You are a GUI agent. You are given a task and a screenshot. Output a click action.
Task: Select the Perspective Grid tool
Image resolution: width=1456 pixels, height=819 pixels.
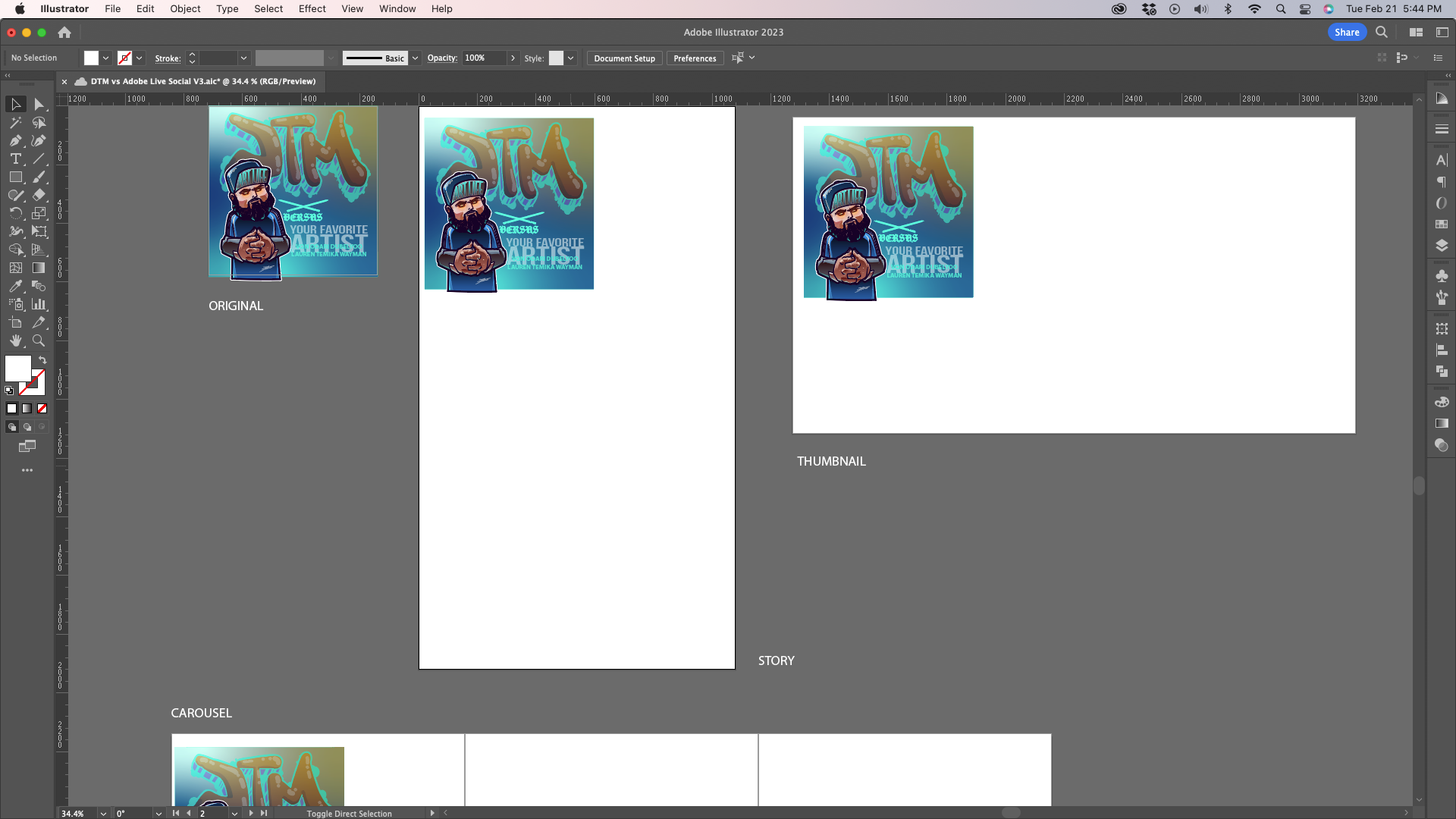[x=39, y=249]
